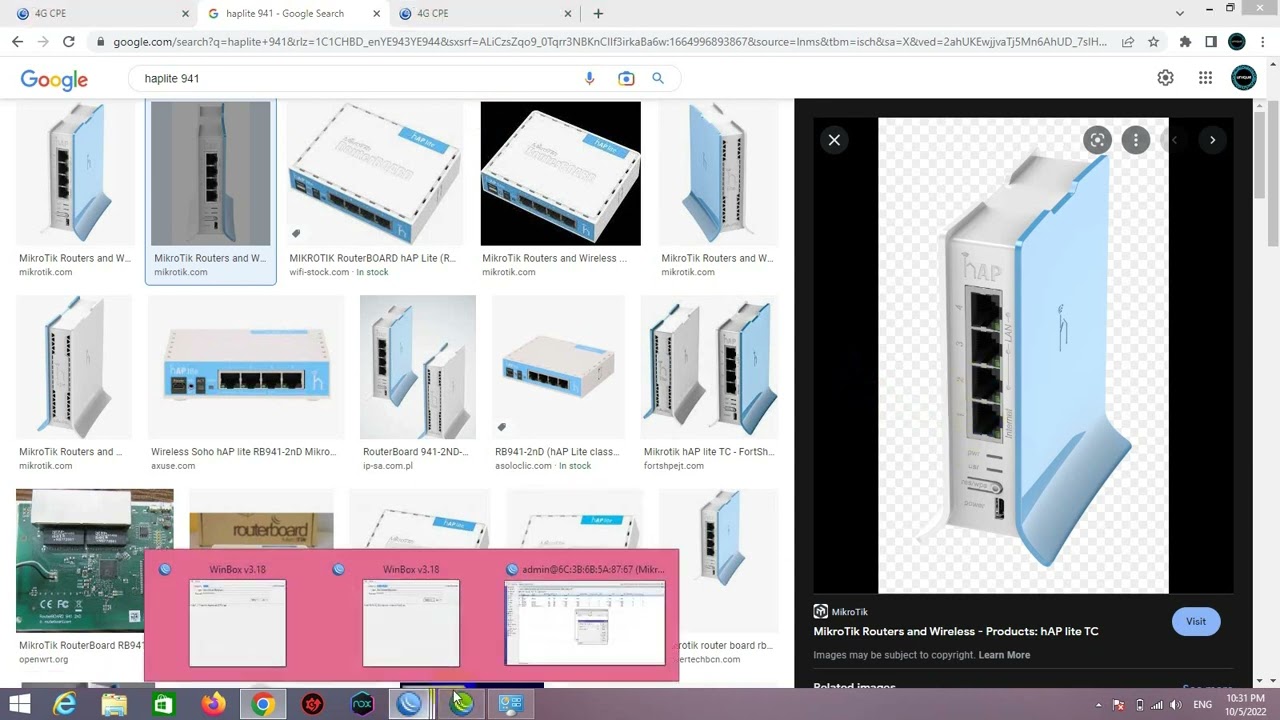Select the second WinBox v3.18 window preview
This screenshot has width=1280, height=720.
(x=411, y=616)
